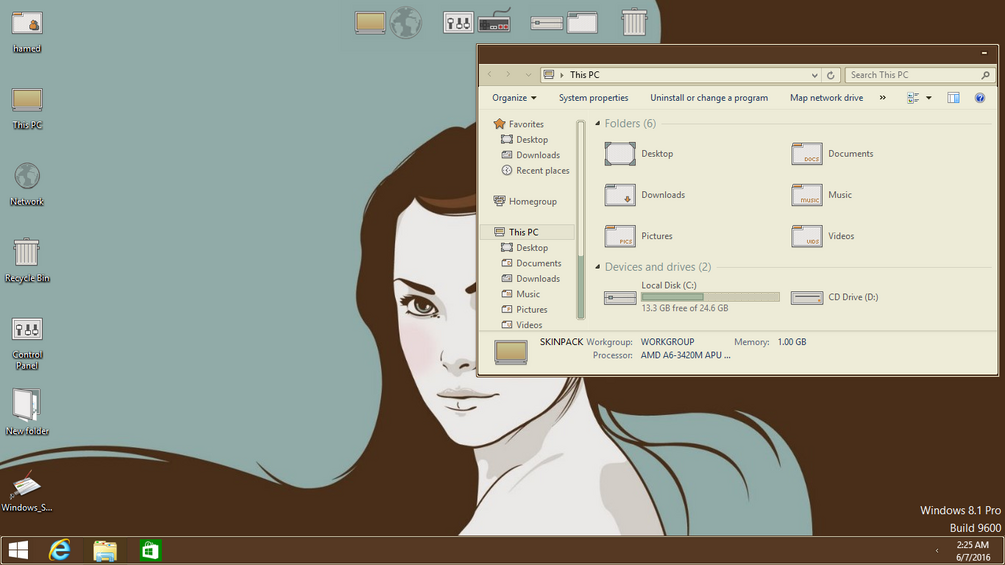Click the Forward navigation arrow
This screenshot has width=1005, height=565.
(508, 75)
